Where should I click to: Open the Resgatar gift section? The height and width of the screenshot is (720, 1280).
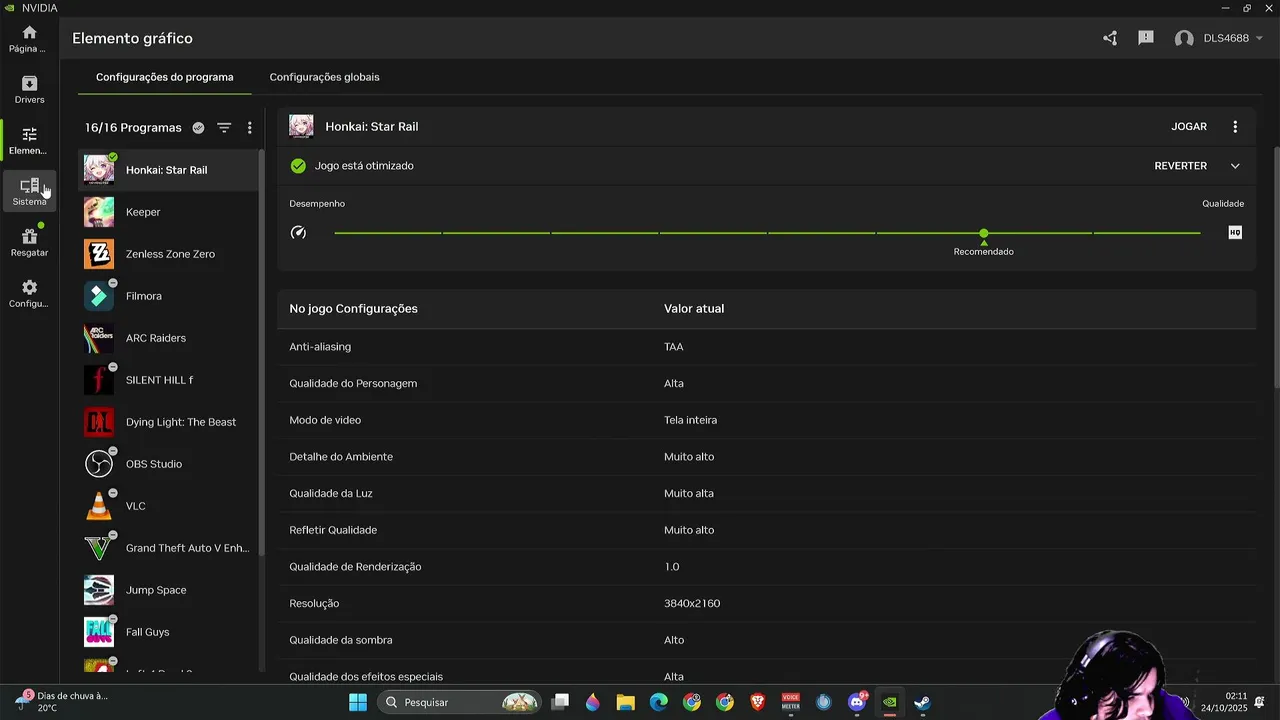29,243
